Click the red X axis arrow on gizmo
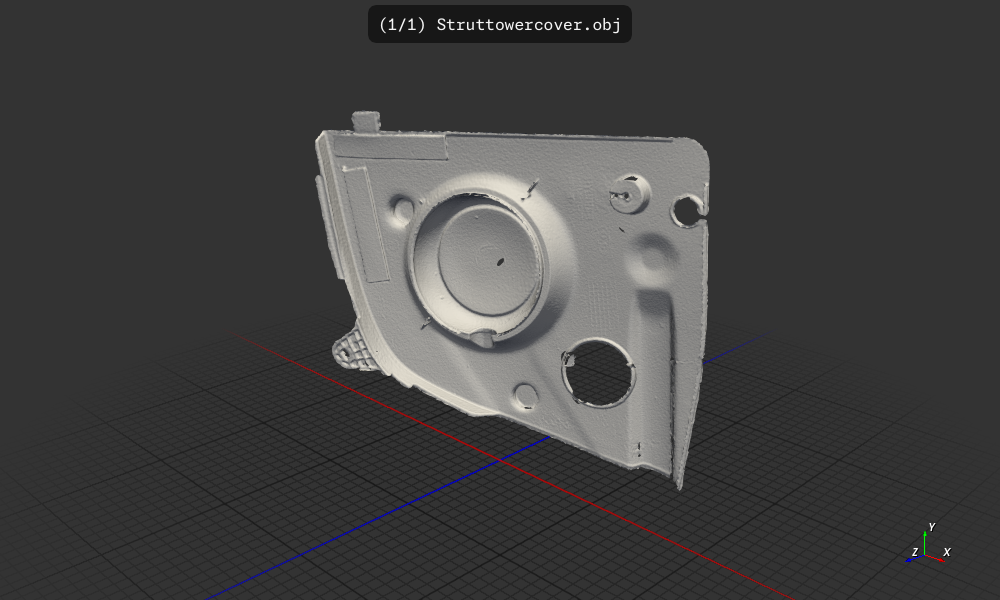This screenshot has height=600, width=1000. pyautogui.click(x=936, y=556)
